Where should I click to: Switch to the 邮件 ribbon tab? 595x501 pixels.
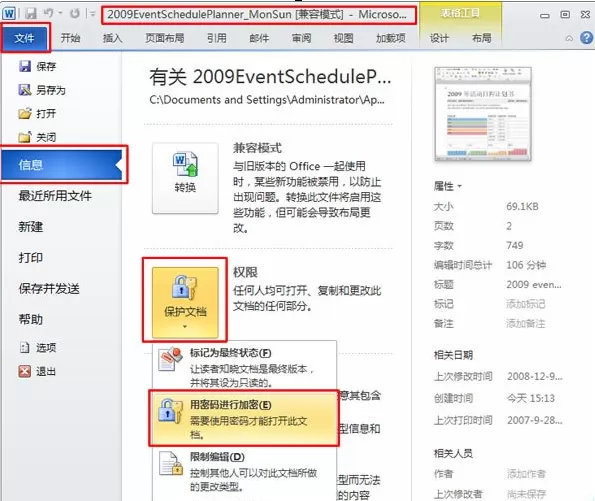tap(259, 38)
